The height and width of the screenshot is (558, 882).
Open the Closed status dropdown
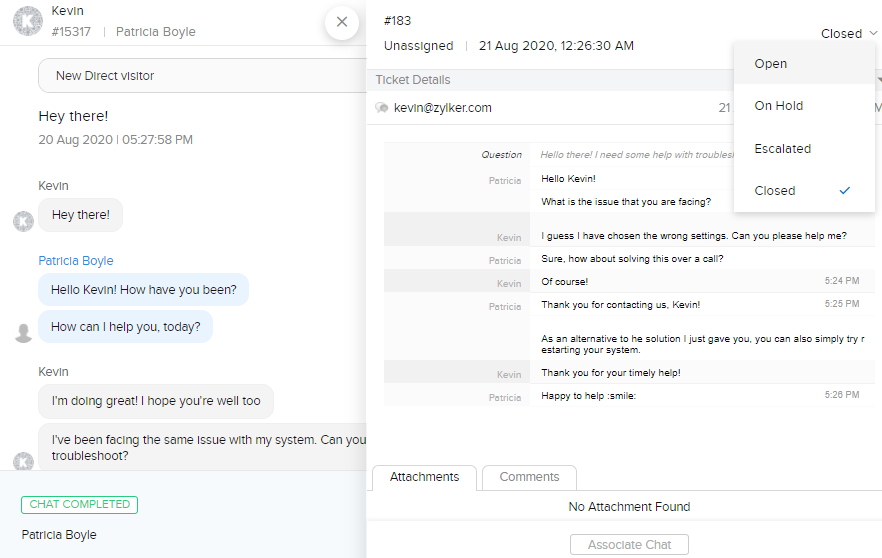(x=849, y=34)
